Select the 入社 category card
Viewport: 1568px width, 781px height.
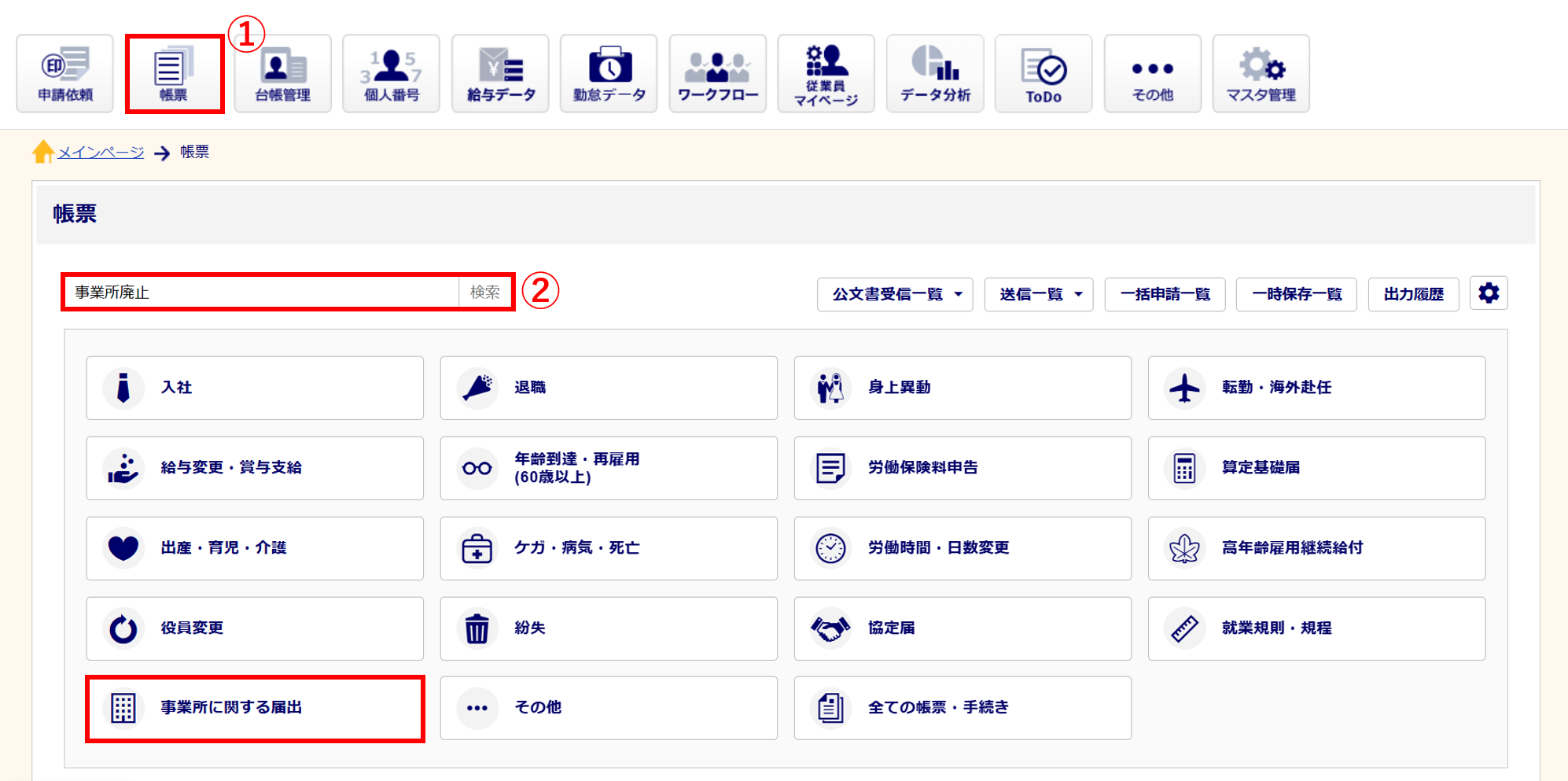click(255, 388)
